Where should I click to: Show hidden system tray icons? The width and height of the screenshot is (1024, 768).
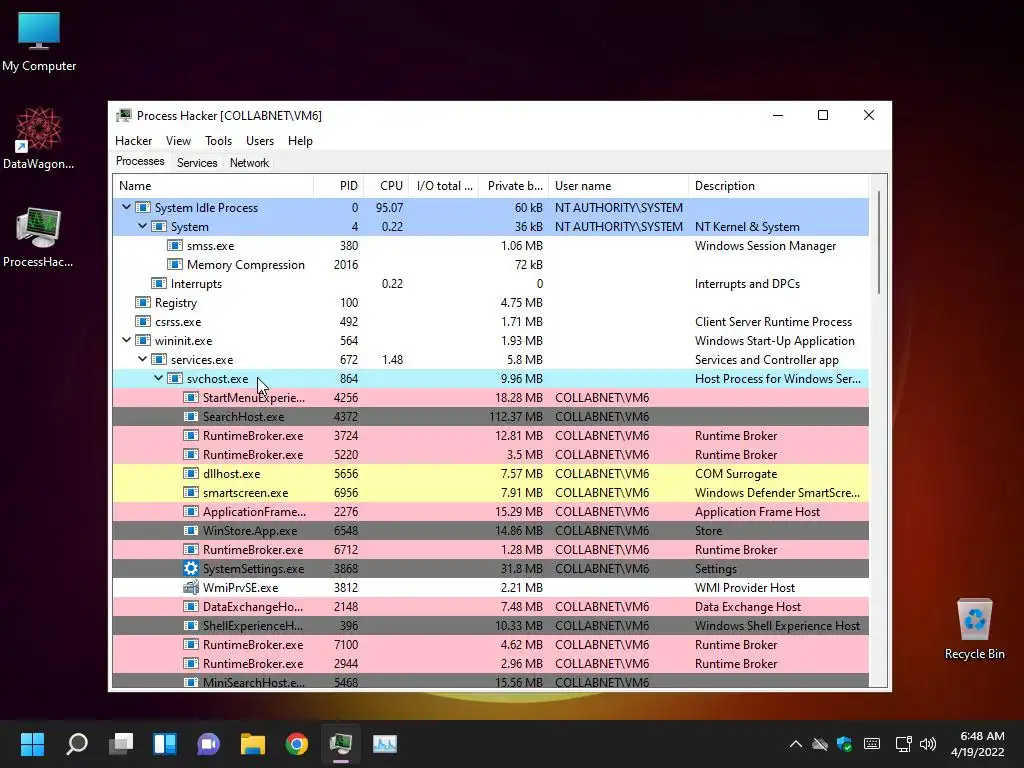[795, 744]
